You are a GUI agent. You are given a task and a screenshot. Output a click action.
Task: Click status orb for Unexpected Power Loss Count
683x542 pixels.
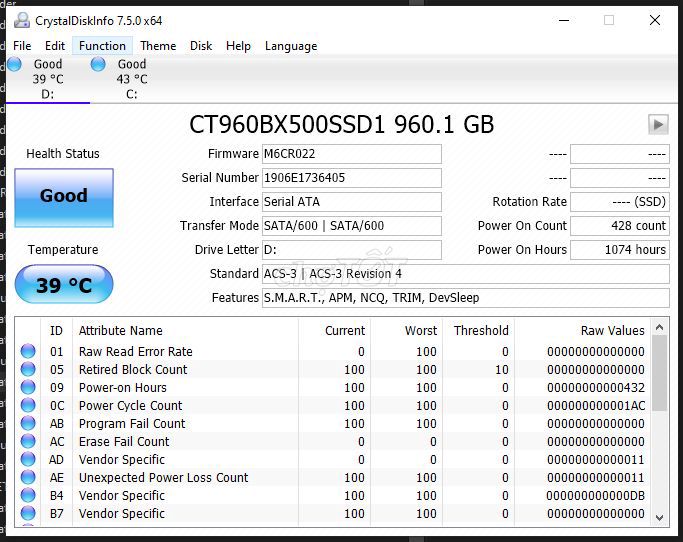(x=28, y=477)
